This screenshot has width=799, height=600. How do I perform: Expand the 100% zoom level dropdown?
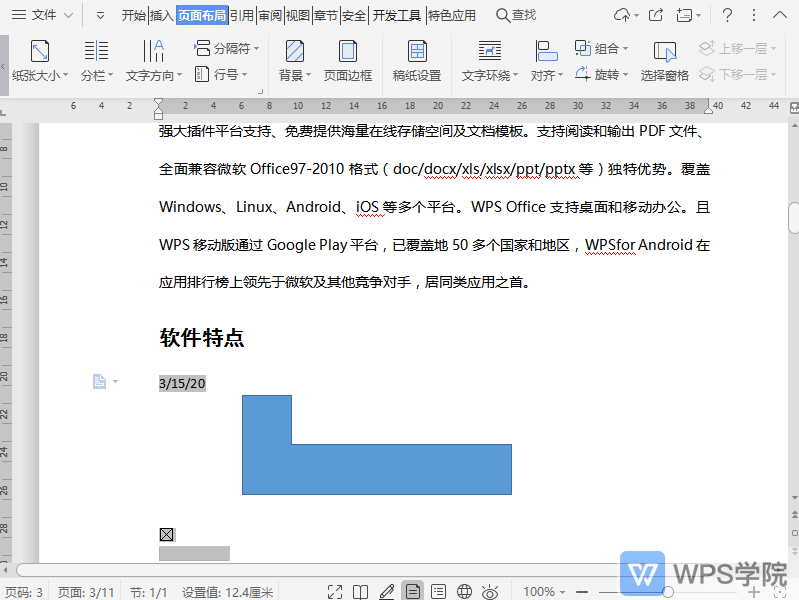(545, 592)
